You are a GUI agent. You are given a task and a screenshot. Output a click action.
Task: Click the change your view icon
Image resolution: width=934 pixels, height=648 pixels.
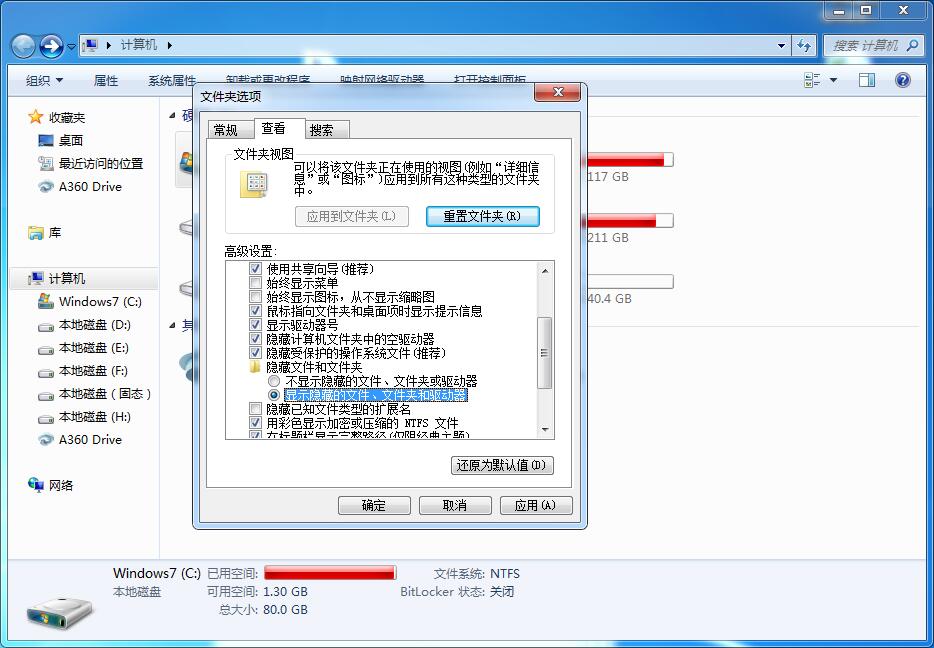(812, 80)
